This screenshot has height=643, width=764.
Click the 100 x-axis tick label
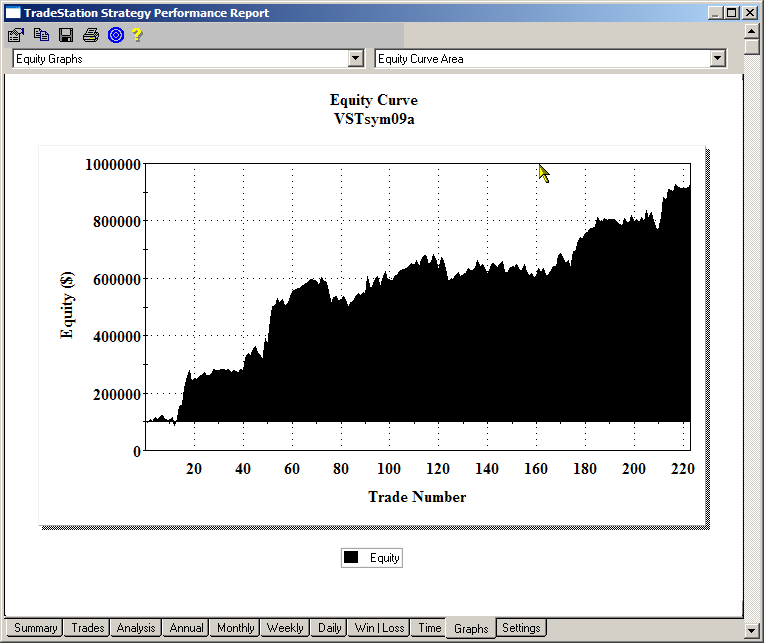[389, 469]
